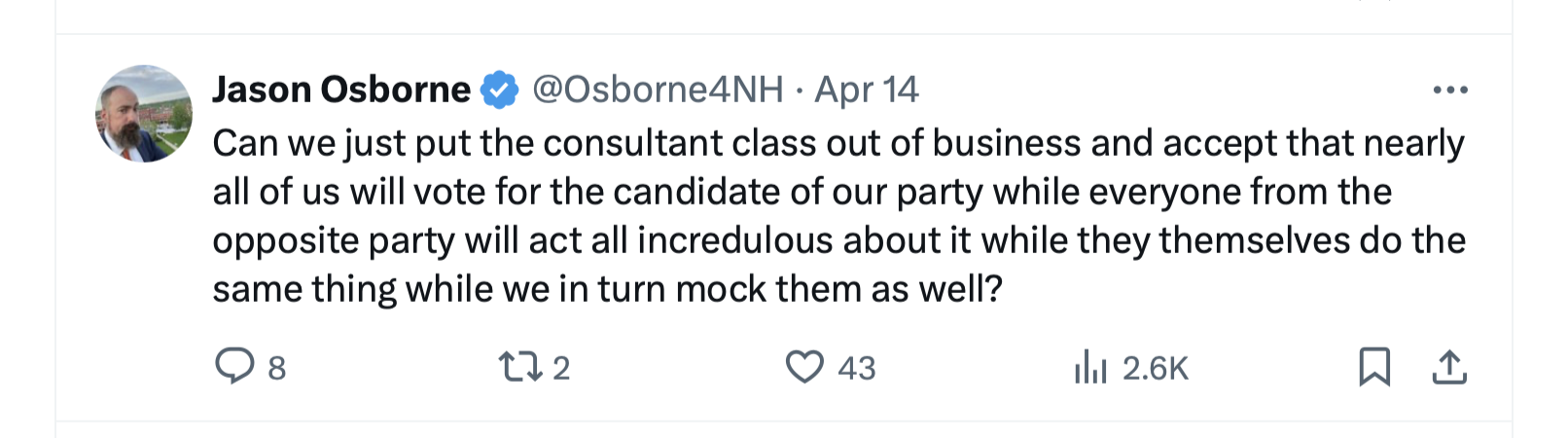
Task: Click the reply count of 8
Action: point(277,368)
